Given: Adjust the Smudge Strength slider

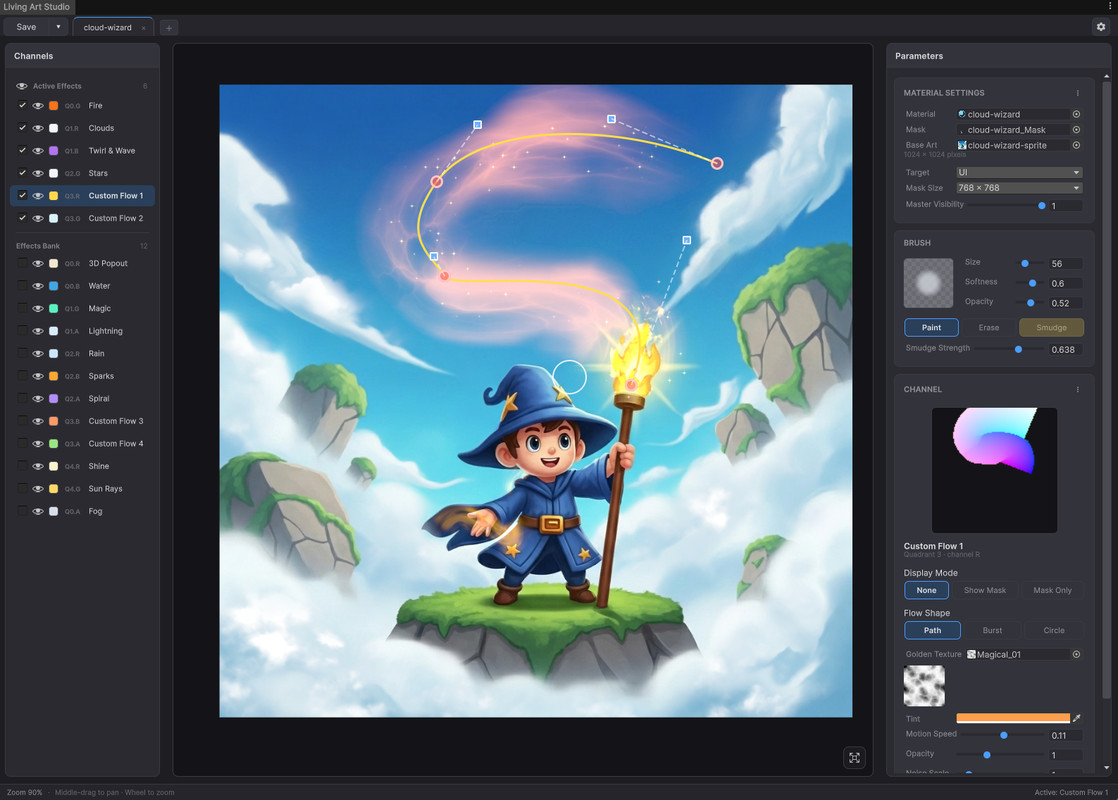Looking at the screenshot, I should (1018, 349).
